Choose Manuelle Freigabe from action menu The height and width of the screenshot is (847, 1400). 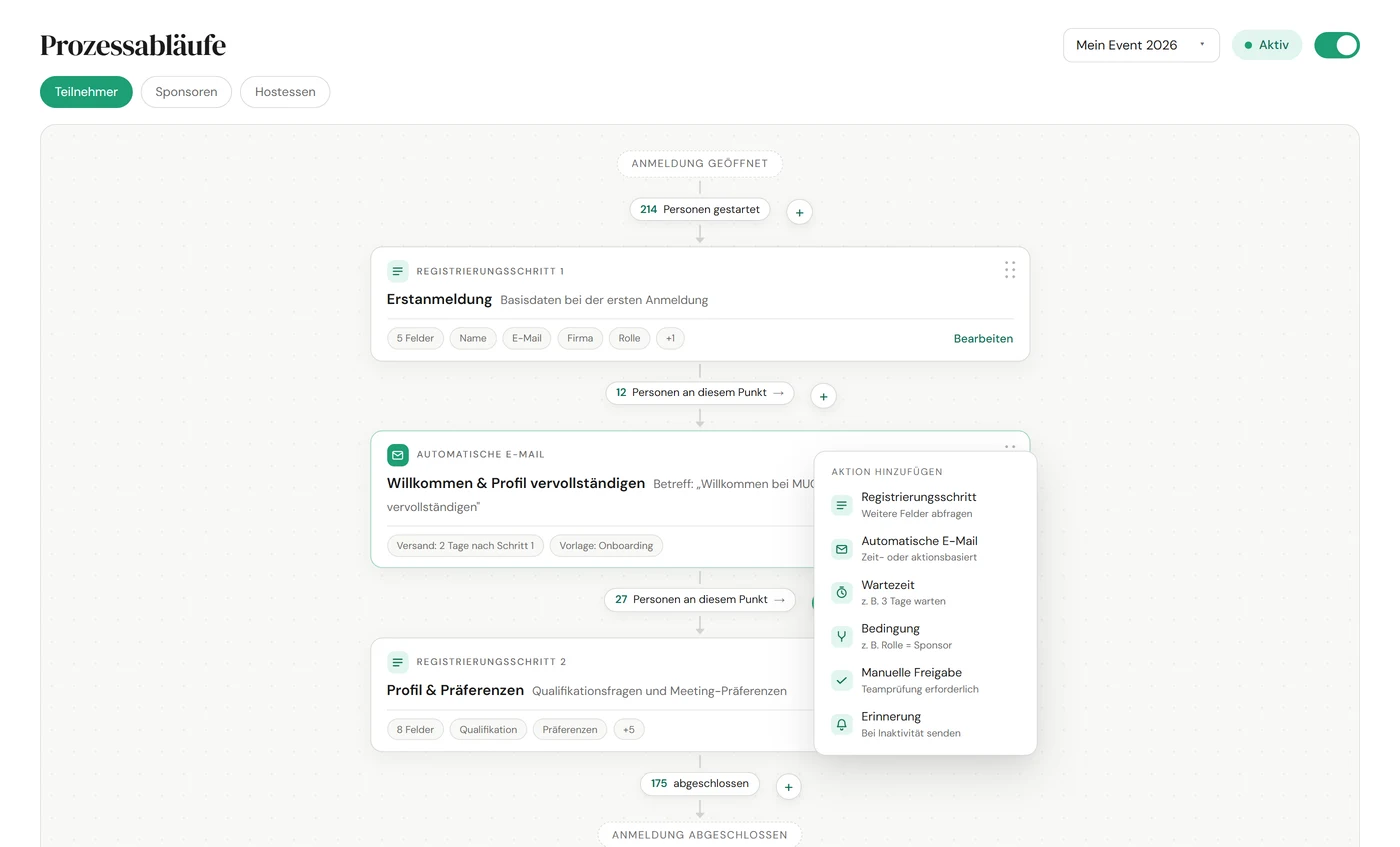tap(925, 680)
